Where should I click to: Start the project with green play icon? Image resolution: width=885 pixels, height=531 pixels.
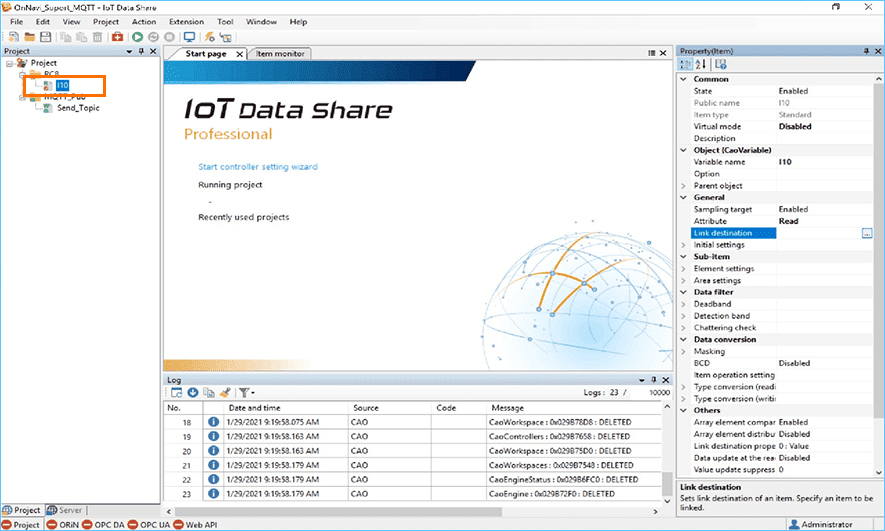pos(137,37)
